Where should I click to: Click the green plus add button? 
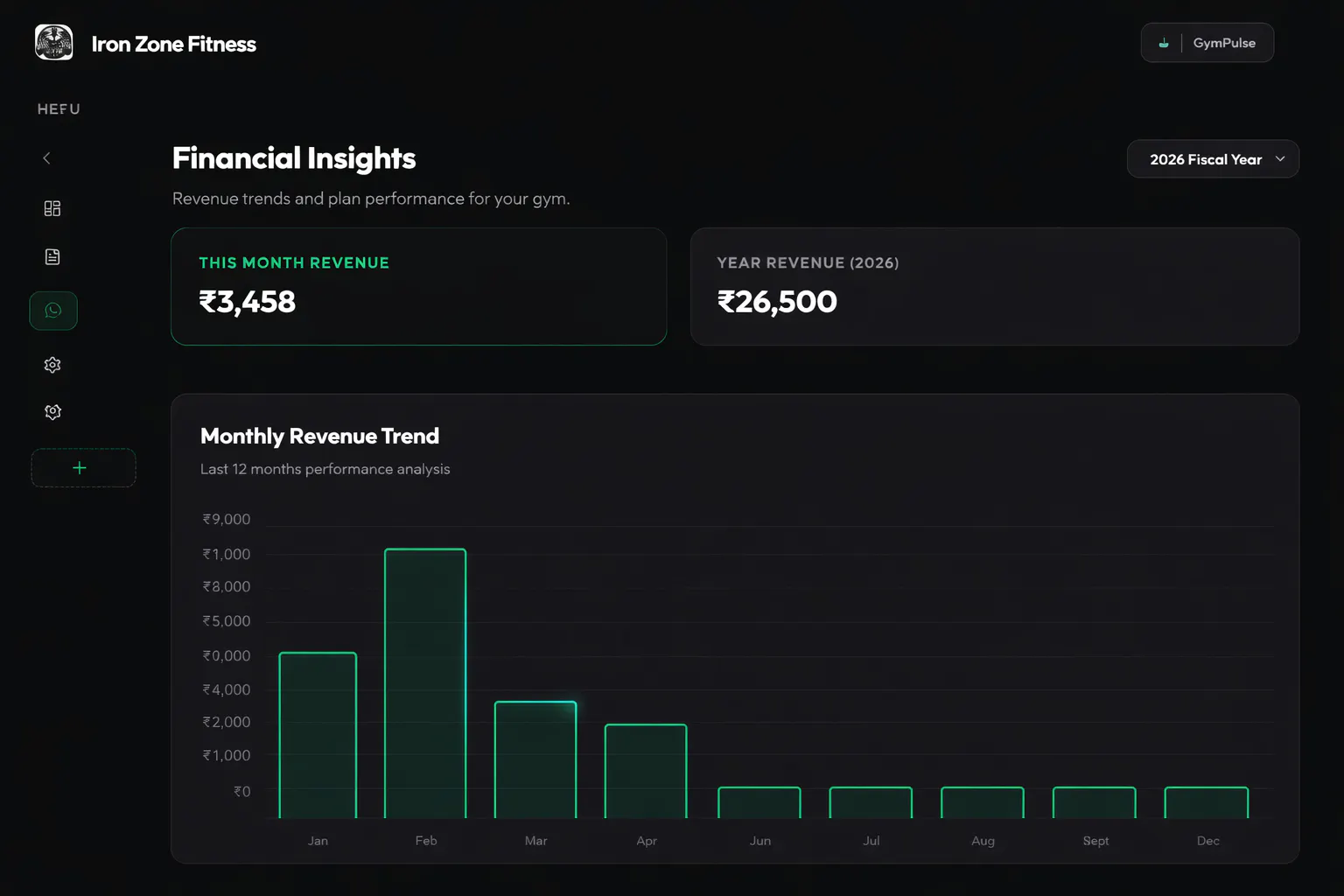(x=83, y=468)
